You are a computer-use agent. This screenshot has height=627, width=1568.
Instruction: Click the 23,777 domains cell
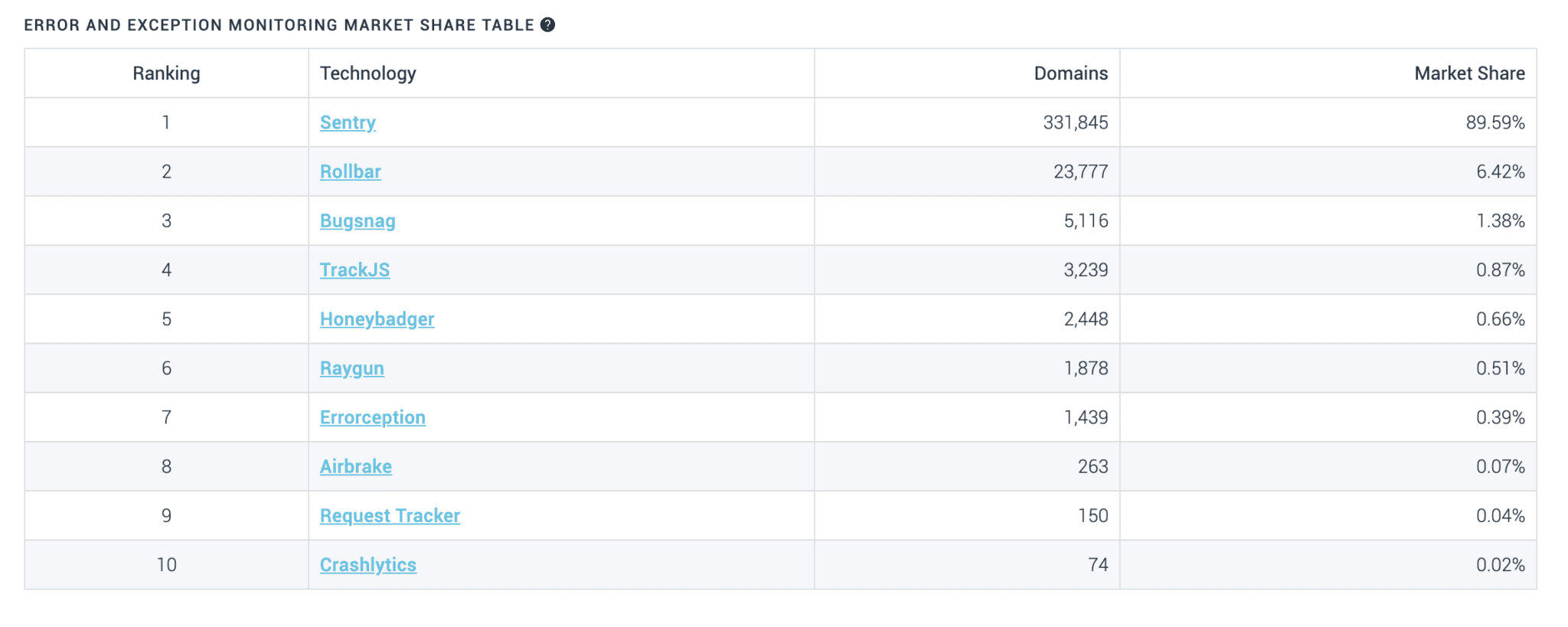[x=1080, y=171]
